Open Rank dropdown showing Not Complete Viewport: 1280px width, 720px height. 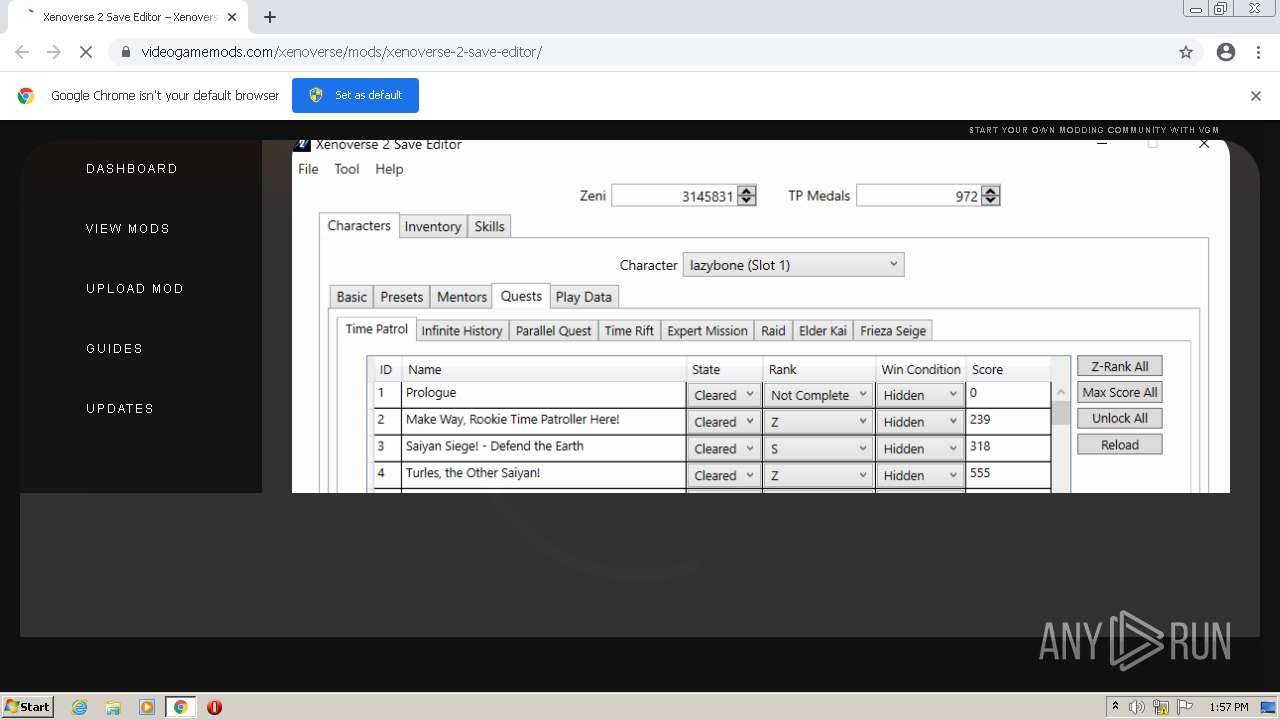(x=819, y=395)
